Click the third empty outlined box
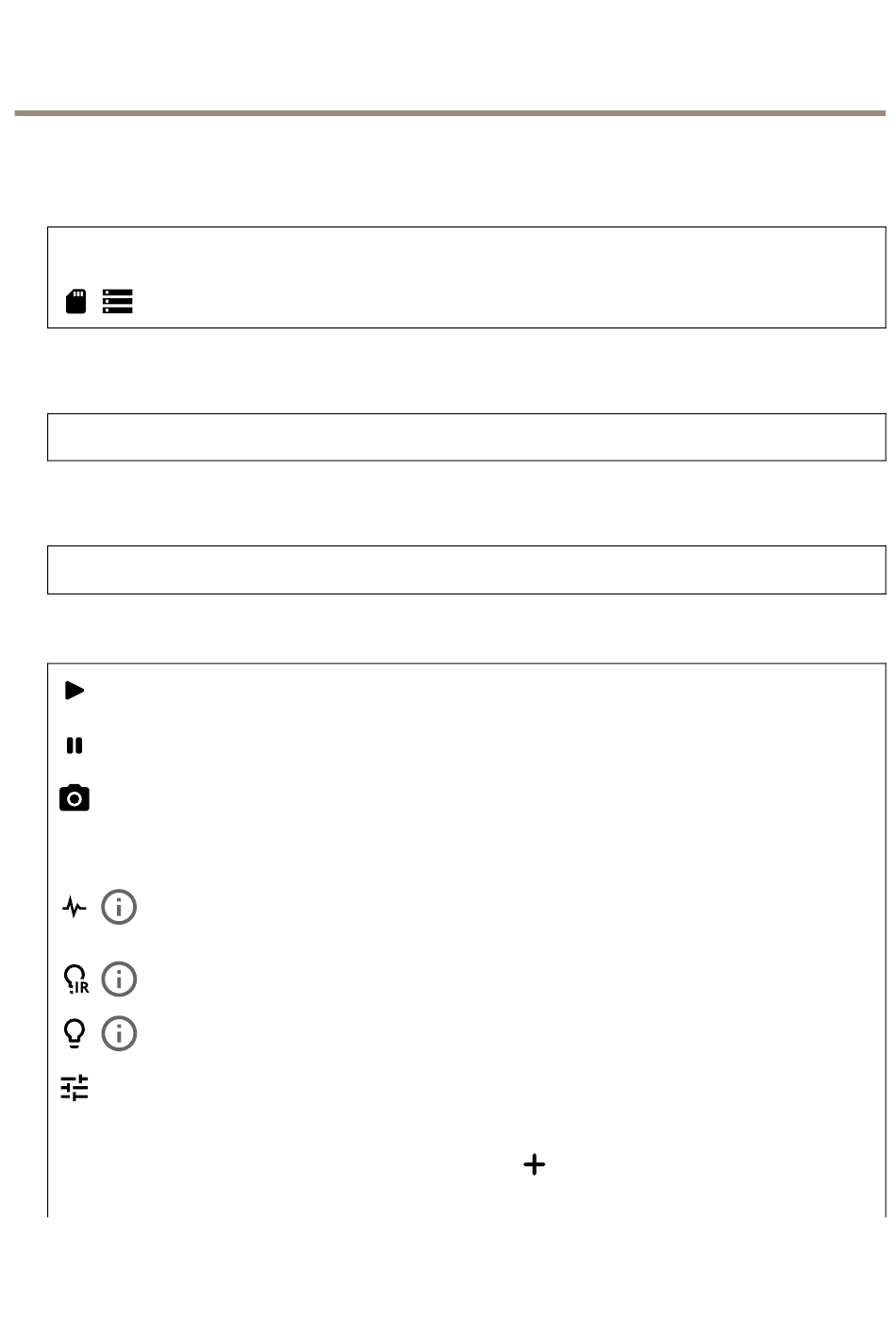 [467, 570]
